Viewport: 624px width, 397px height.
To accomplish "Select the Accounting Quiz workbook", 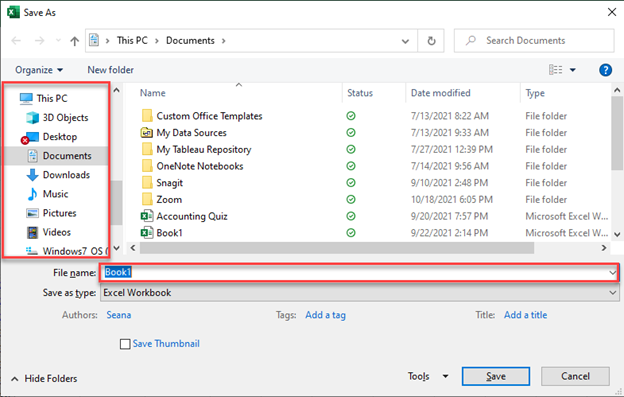I will pyautogui.click(x=192, y=216).
